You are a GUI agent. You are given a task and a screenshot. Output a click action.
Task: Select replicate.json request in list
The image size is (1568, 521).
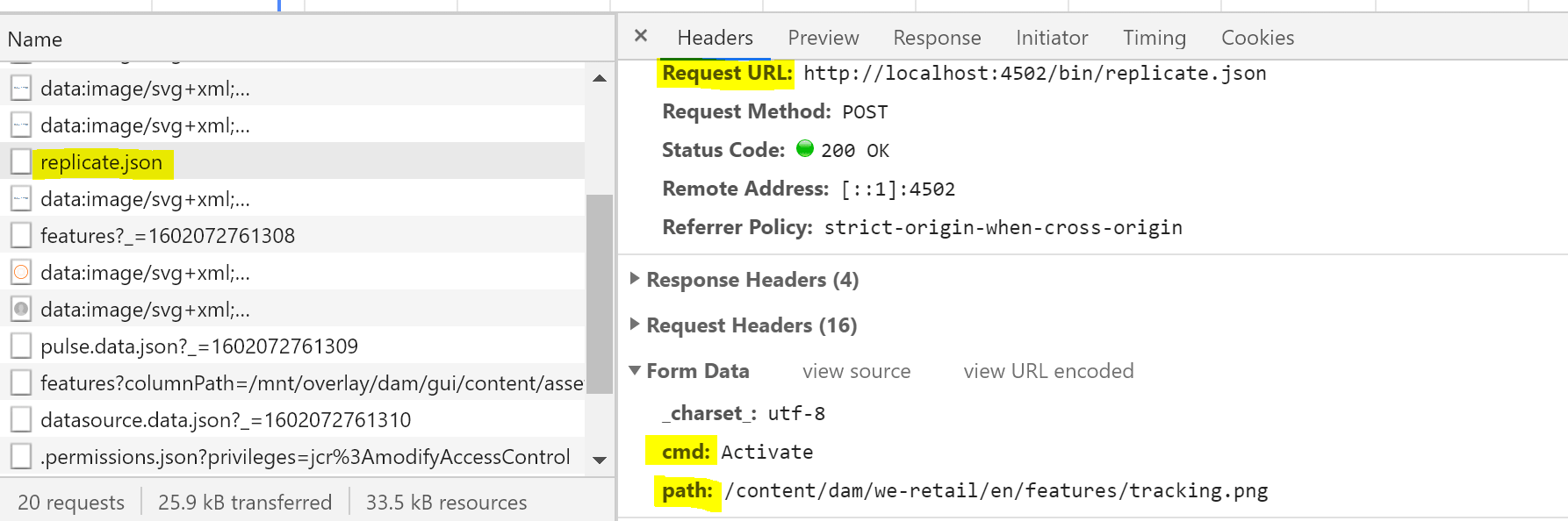102,162
